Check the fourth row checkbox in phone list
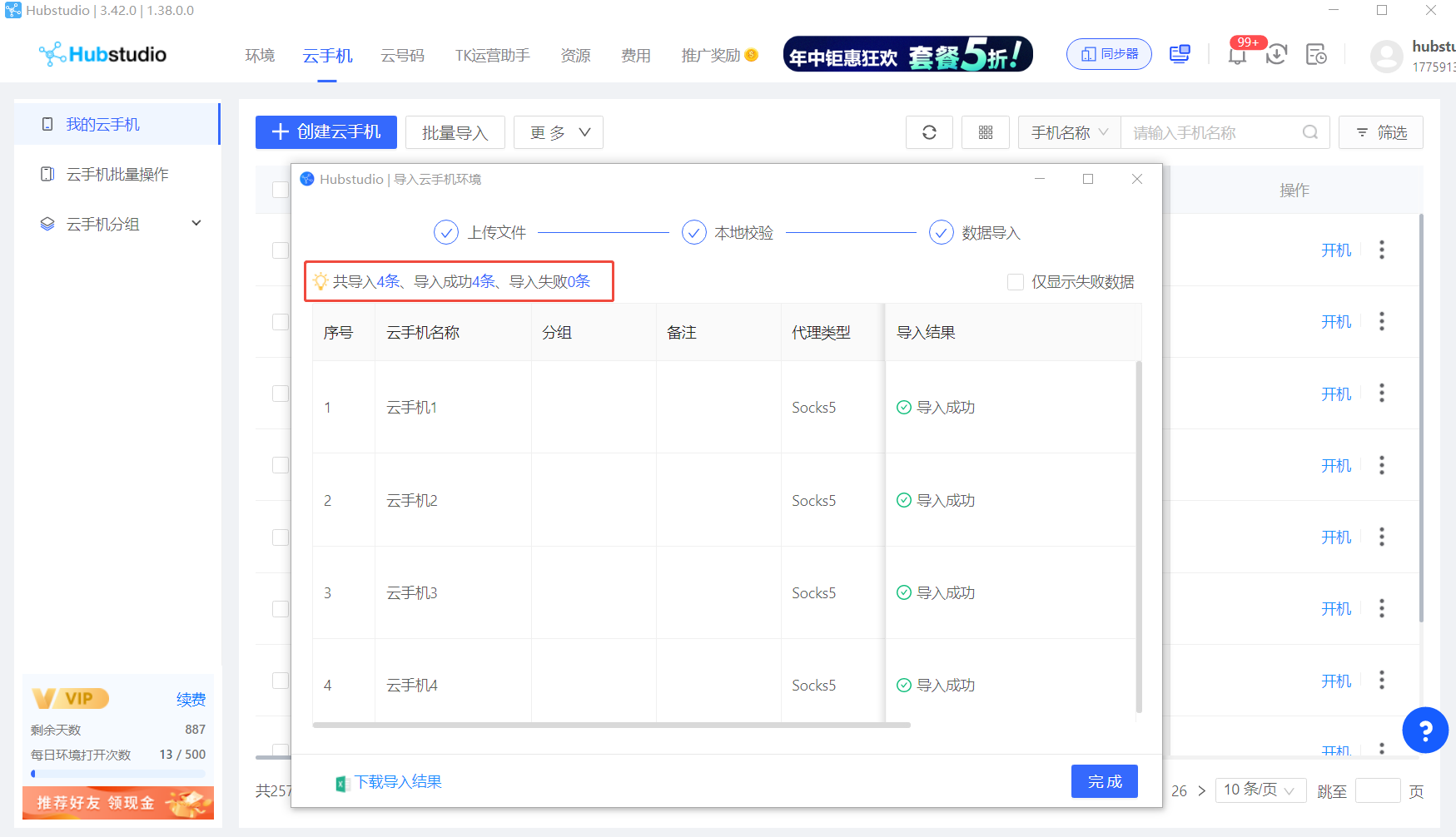The width and height of the screenshot is (1456, 837). (x=281, y=465)
